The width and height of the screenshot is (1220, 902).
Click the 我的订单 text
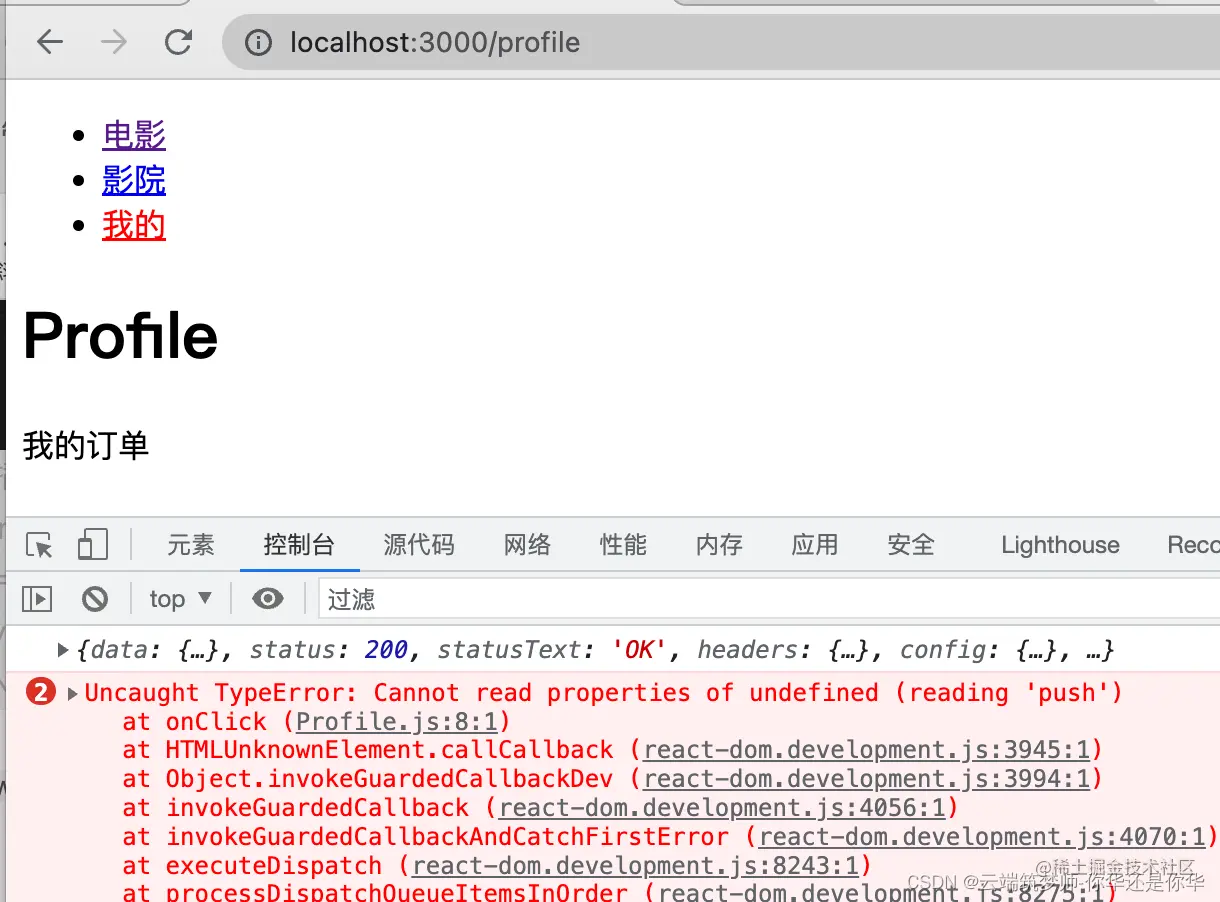86,445
